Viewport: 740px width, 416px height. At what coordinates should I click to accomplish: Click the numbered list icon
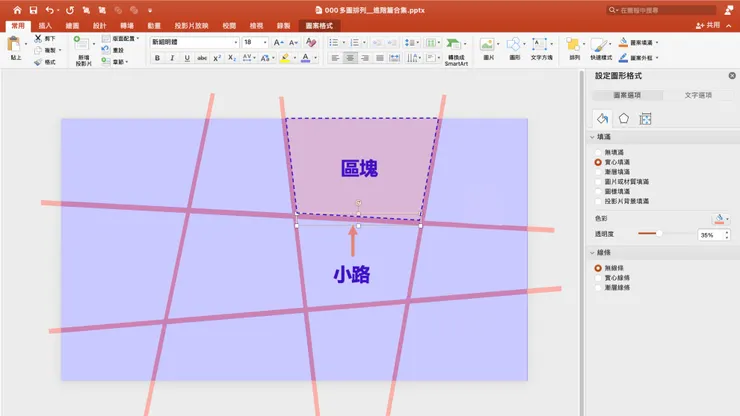tap(354, 42)
